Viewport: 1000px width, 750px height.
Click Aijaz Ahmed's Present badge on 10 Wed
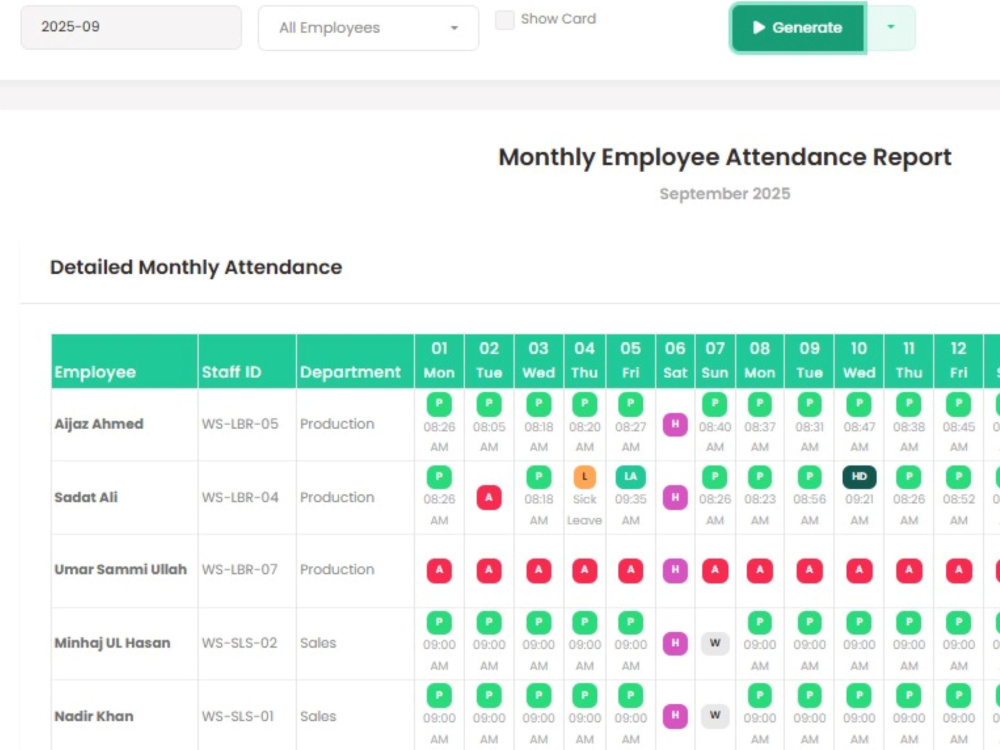click(x=859, y=404)
